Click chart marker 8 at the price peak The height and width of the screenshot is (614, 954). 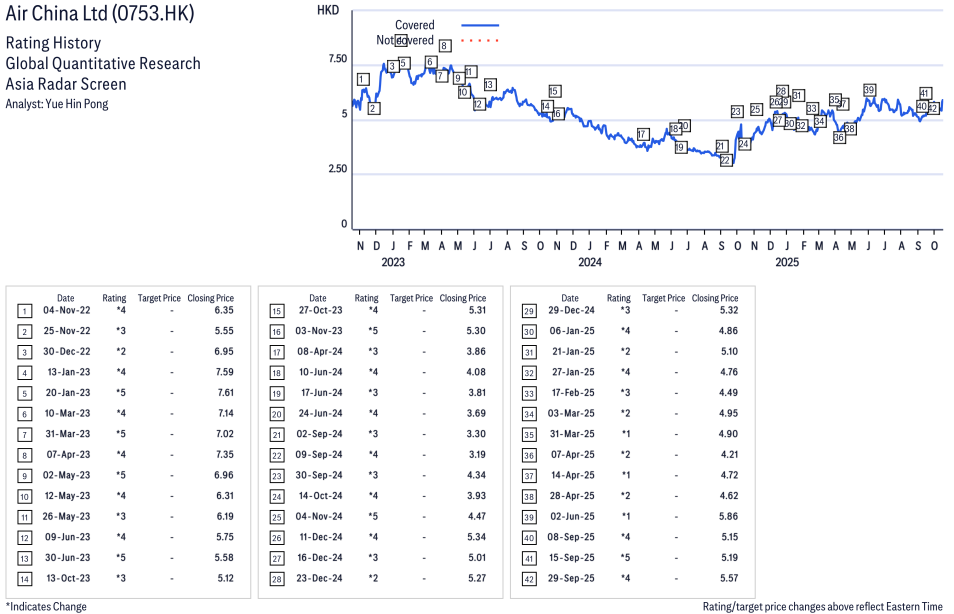pyautogui.click(x=444, y=46)
